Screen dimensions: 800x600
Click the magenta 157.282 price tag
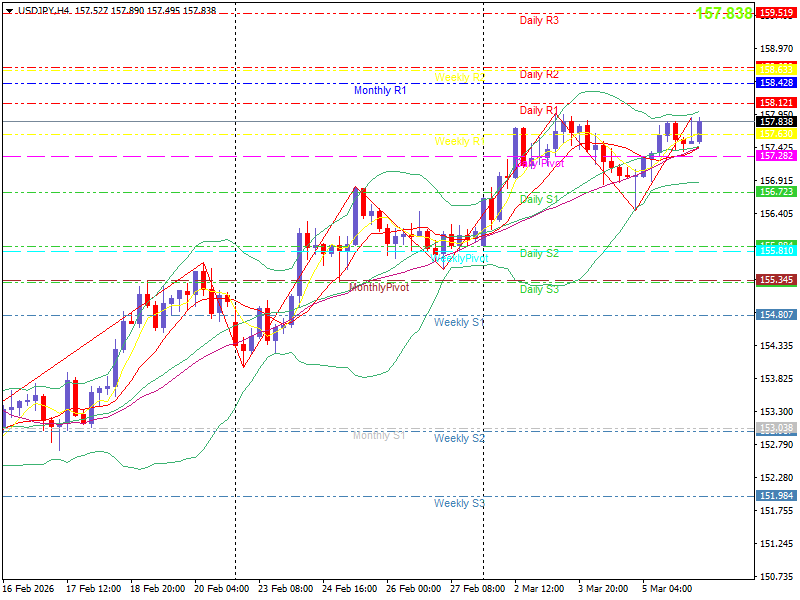[x=776, y=156]
